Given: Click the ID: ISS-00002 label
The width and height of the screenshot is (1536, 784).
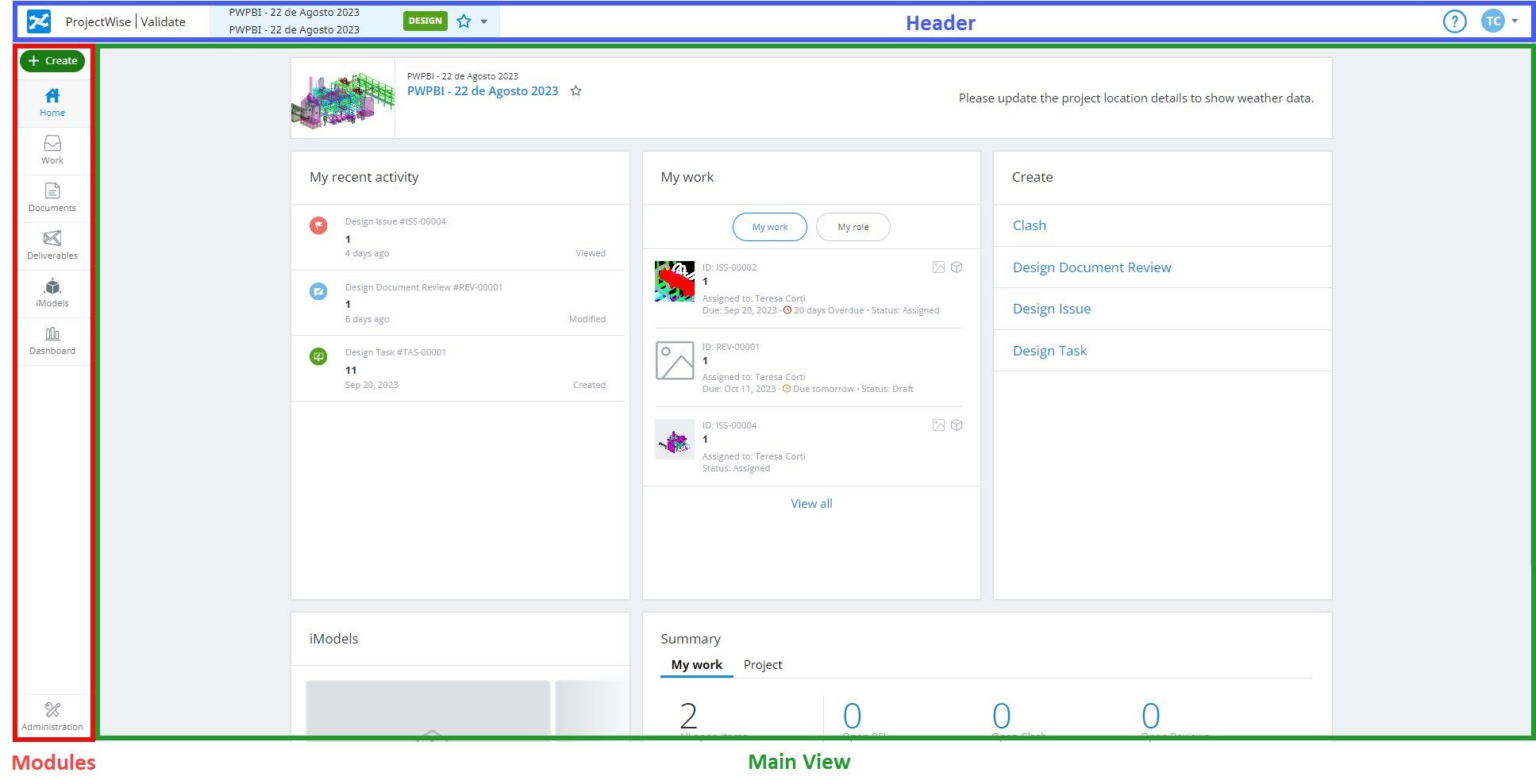Looking at the screenshot, I should pos(730,267).
